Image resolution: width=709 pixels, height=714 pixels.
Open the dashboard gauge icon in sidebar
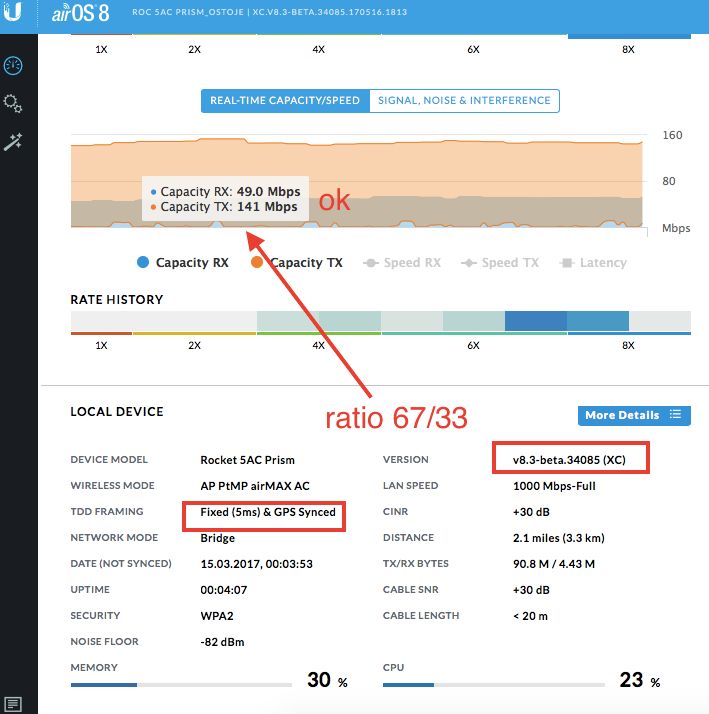point(13,66)
